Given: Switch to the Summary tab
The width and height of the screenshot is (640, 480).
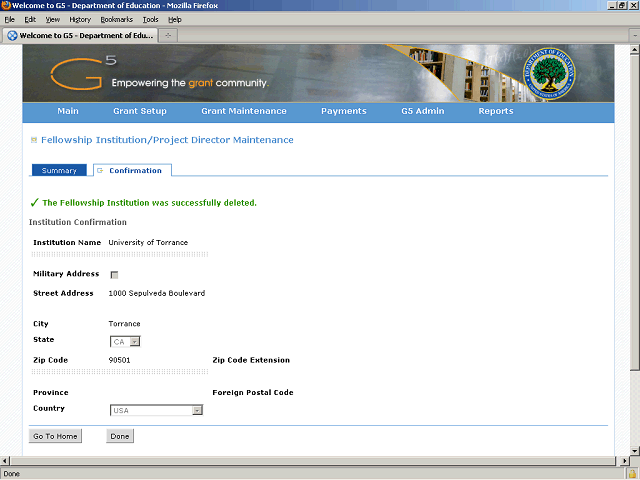Looking at the screenshot, I should (x=59, y=170).
